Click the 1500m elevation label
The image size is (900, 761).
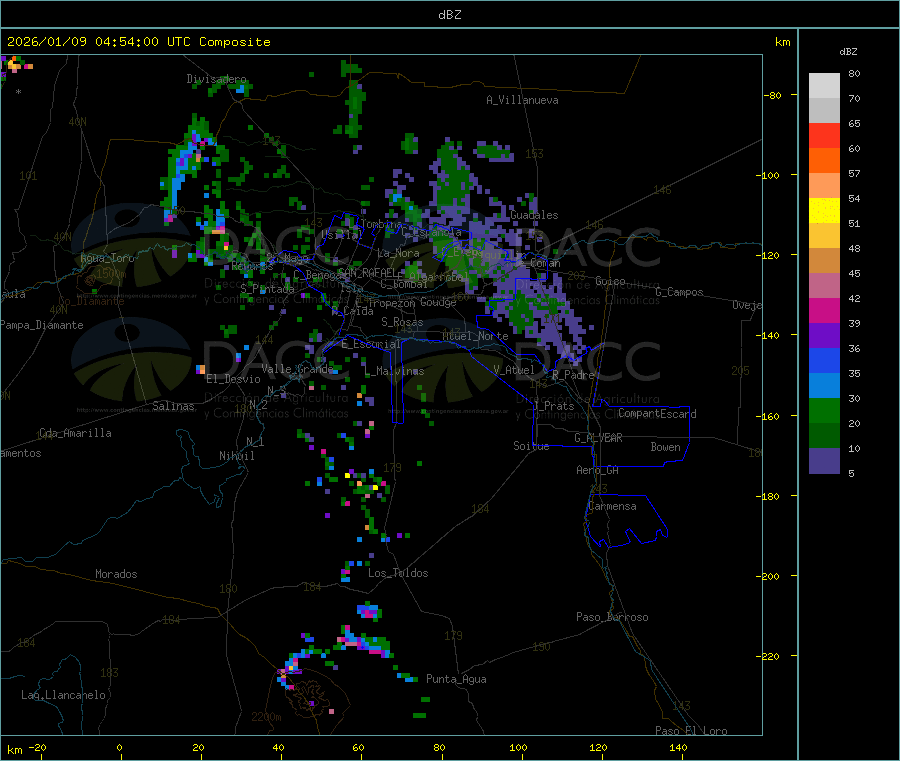pyautogui.click(x=111, y=274)
